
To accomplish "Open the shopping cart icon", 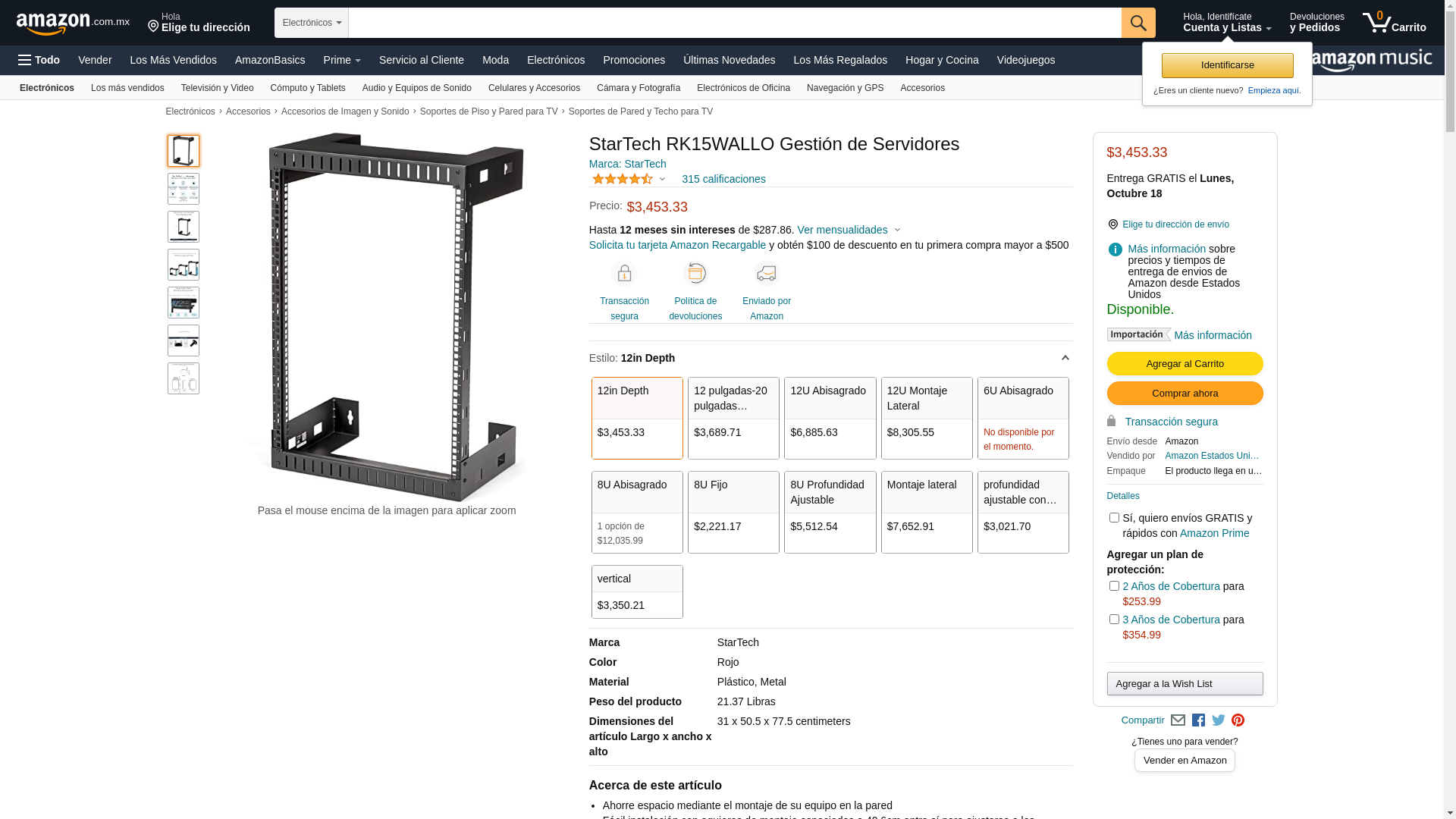I will click(1394, 22).
